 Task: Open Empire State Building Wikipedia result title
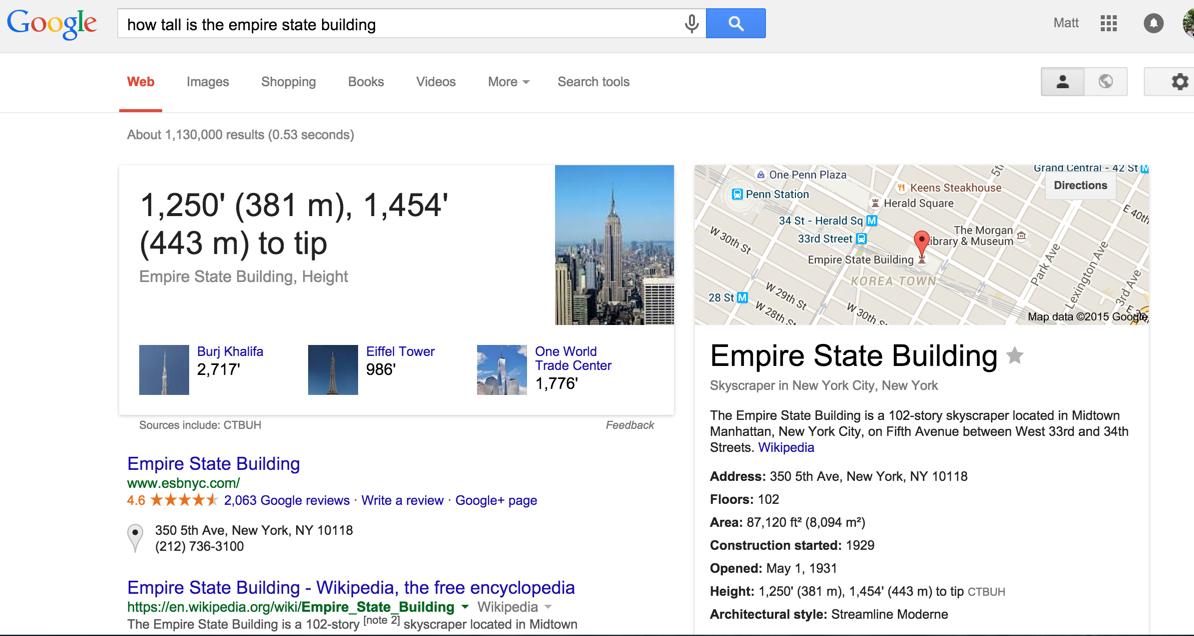(351, 588)
